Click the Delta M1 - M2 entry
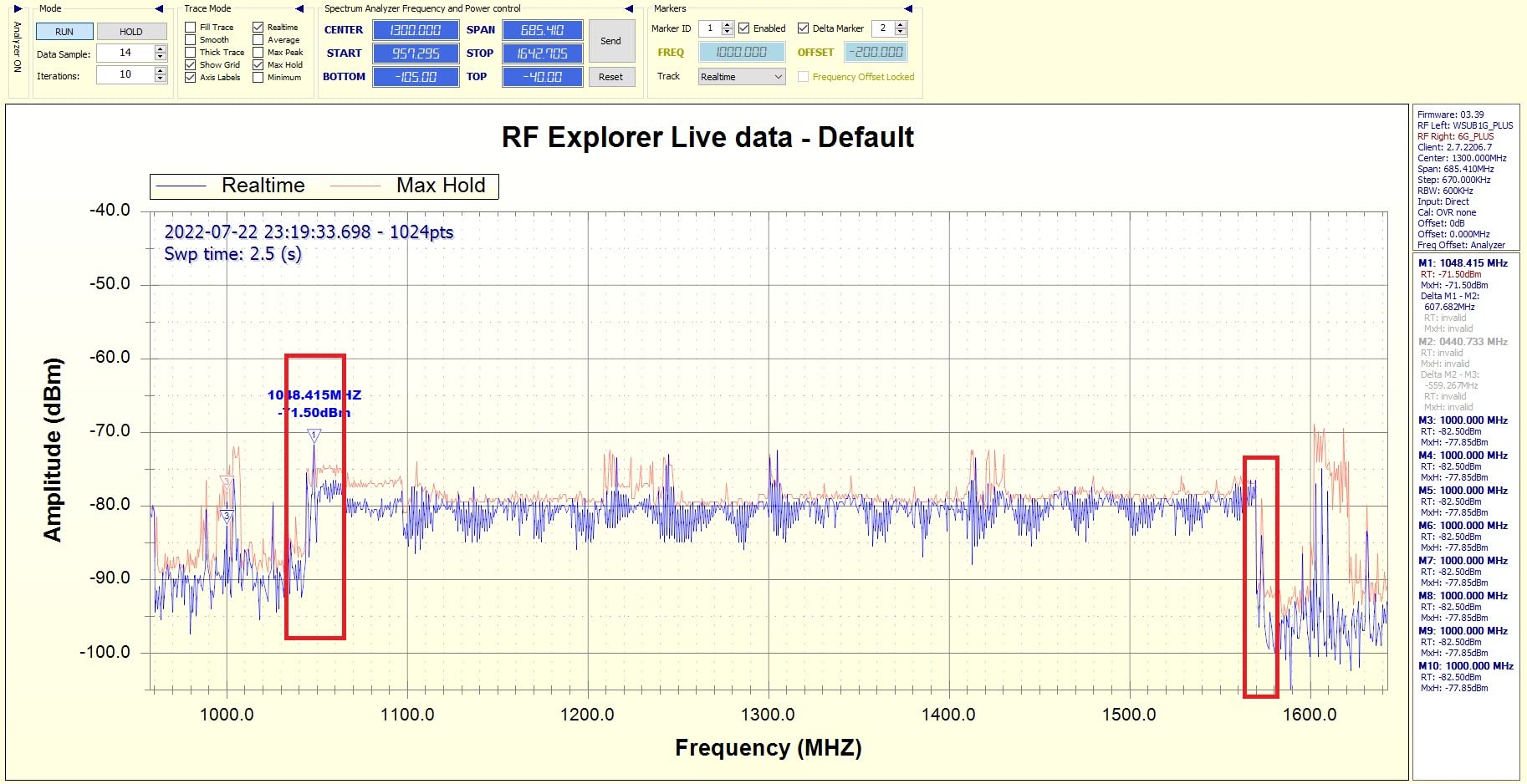1527x784 pixels. coord(1450,296)
